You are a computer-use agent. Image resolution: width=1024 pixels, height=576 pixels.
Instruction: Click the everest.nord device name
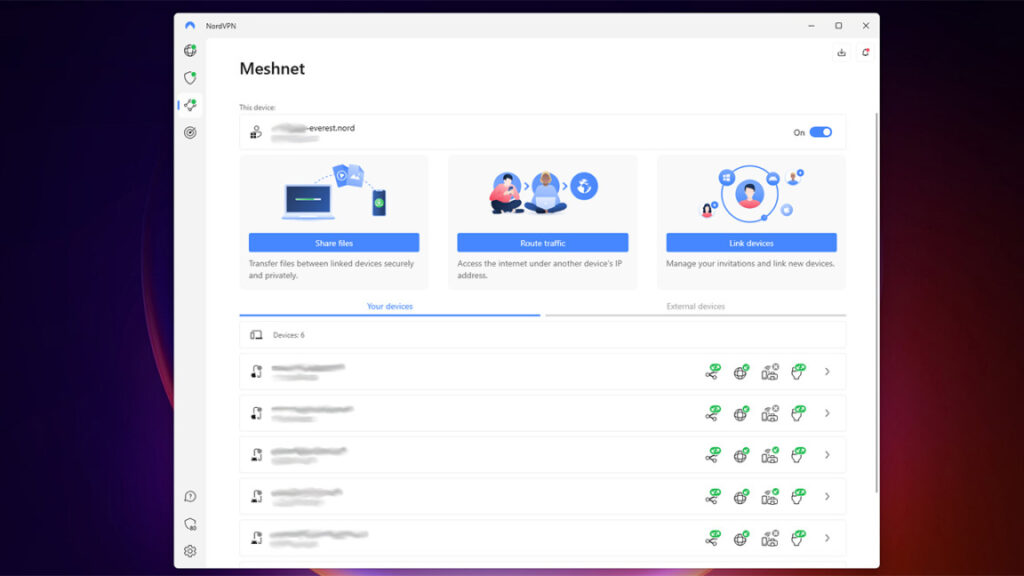pyautogui.click(x=313, y=128)
